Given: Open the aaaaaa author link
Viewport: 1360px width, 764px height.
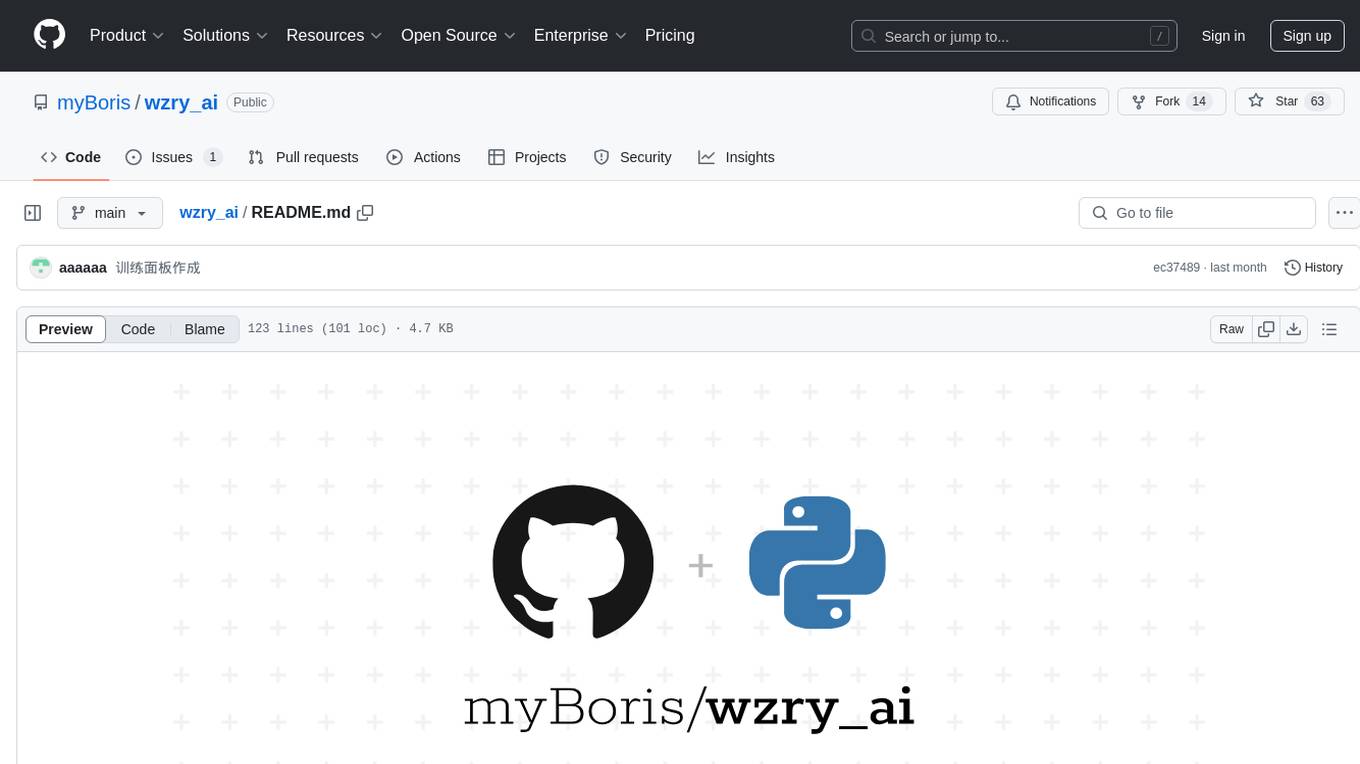Looking at the screenshot, I should click(83, 267).
